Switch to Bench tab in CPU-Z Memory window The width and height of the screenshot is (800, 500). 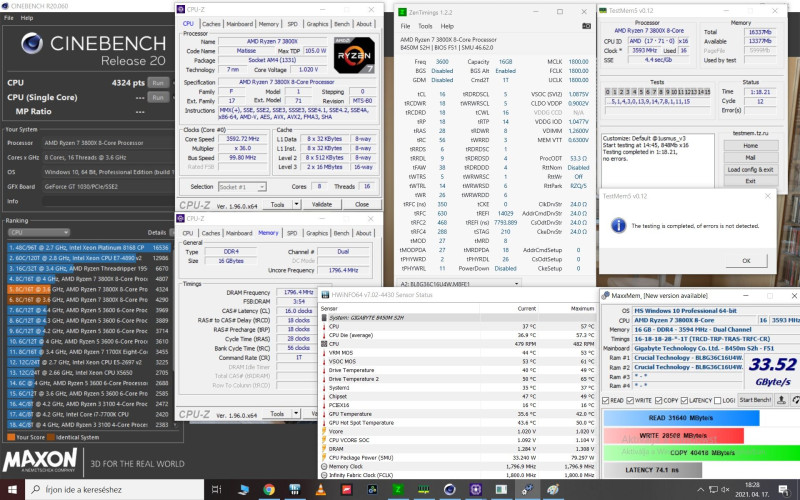click(x=341, y=233)
